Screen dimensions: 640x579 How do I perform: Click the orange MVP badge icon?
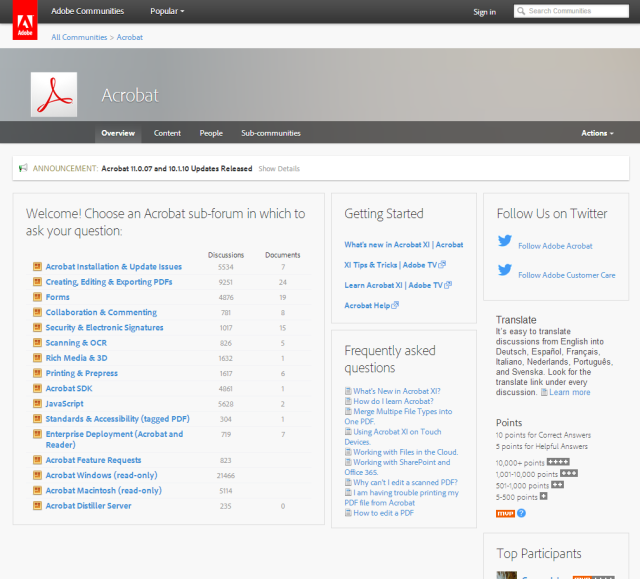click(505, 513)
